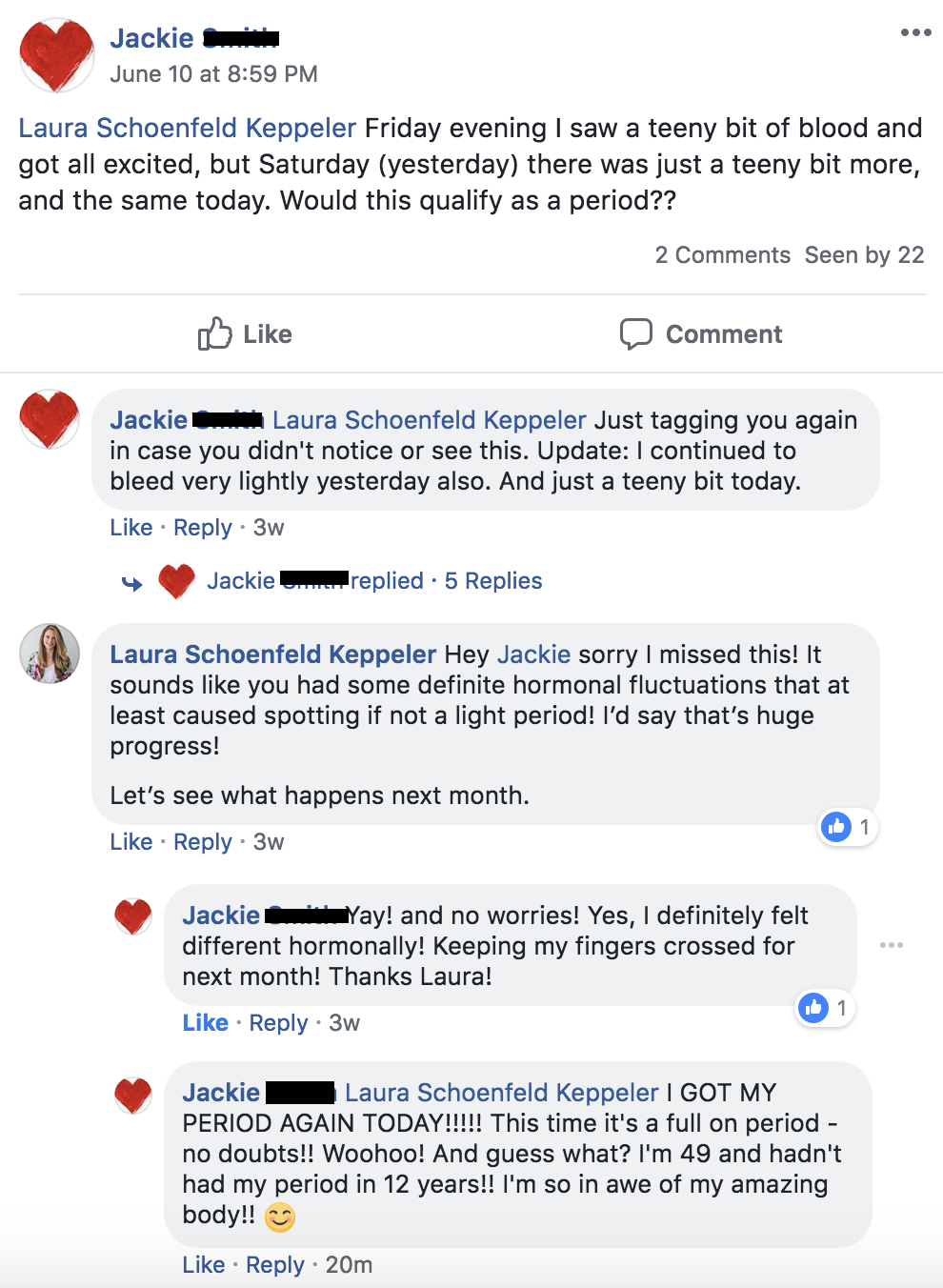The width and height of the screenshot is (943, 1288).
Task: Open the '2 Comments' count
Action: tap(722, 255)
